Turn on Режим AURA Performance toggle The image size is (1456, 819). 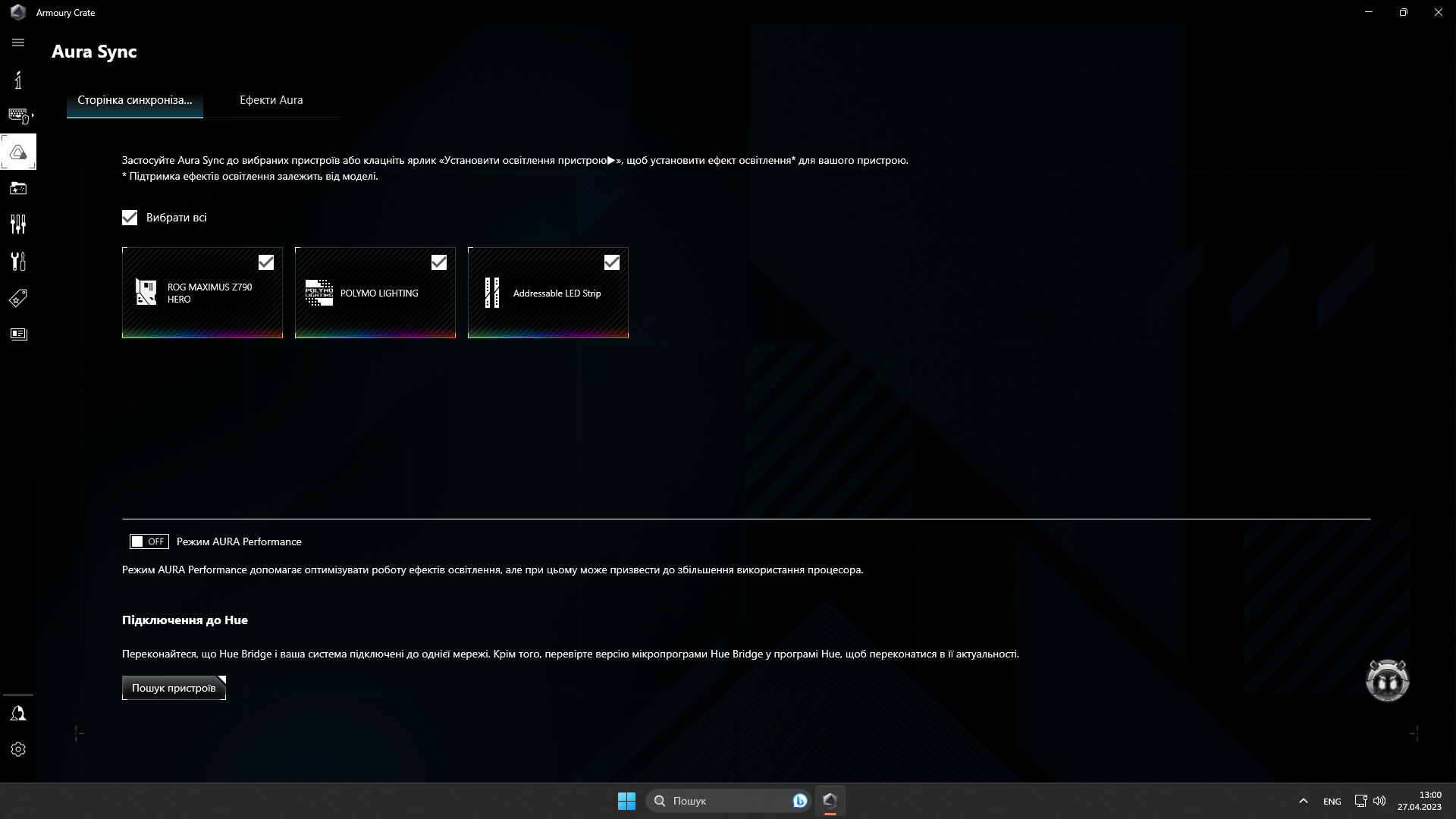pyautogui.click(x=149, y=541)
